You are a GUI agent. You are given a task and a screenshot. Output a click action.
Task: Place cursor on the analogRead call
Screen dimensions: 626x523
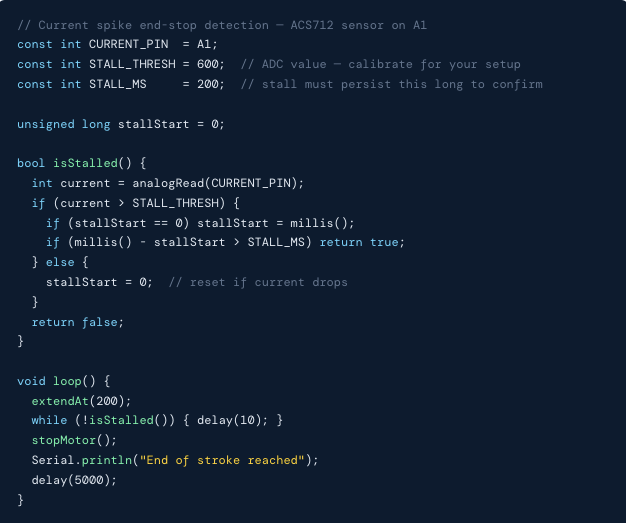pos(217,183)
